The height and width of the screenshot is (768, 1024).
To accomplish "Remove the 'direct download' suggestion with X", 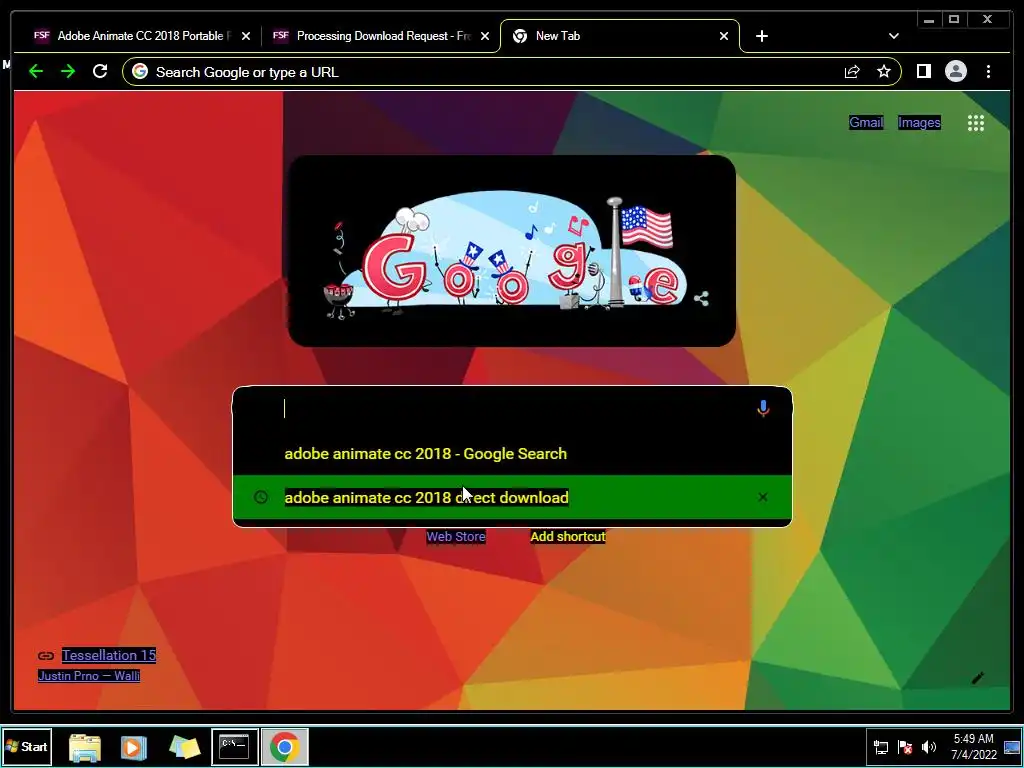I will pos(763,498).
